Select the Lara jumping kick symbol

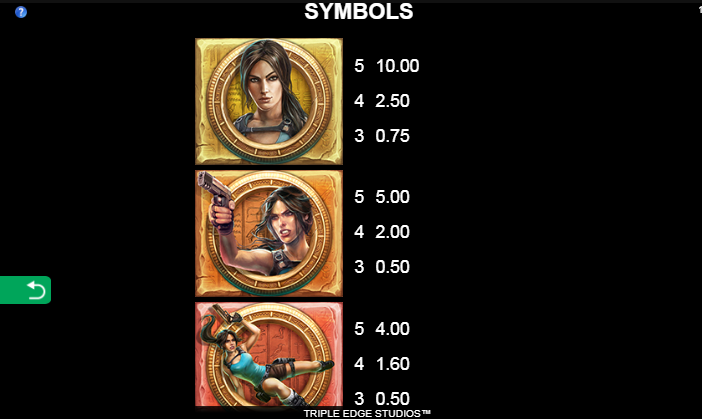[x=269, y=355]
